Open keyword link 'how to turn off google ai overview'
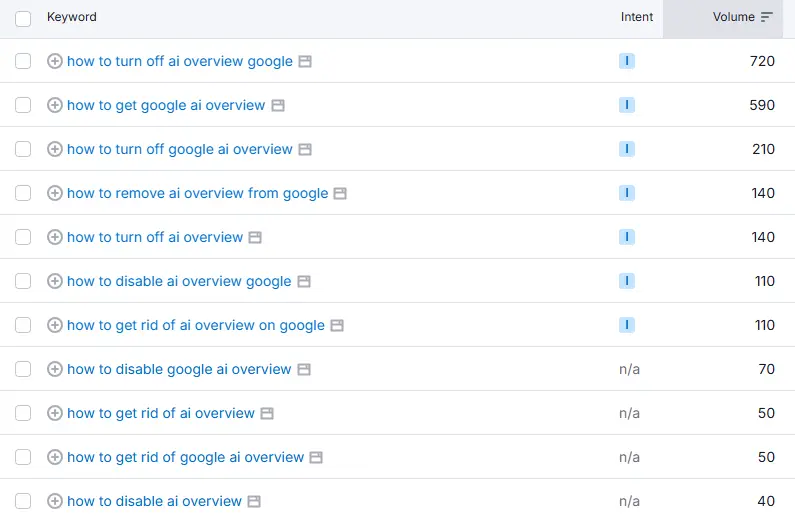 (x=180, y=150)
